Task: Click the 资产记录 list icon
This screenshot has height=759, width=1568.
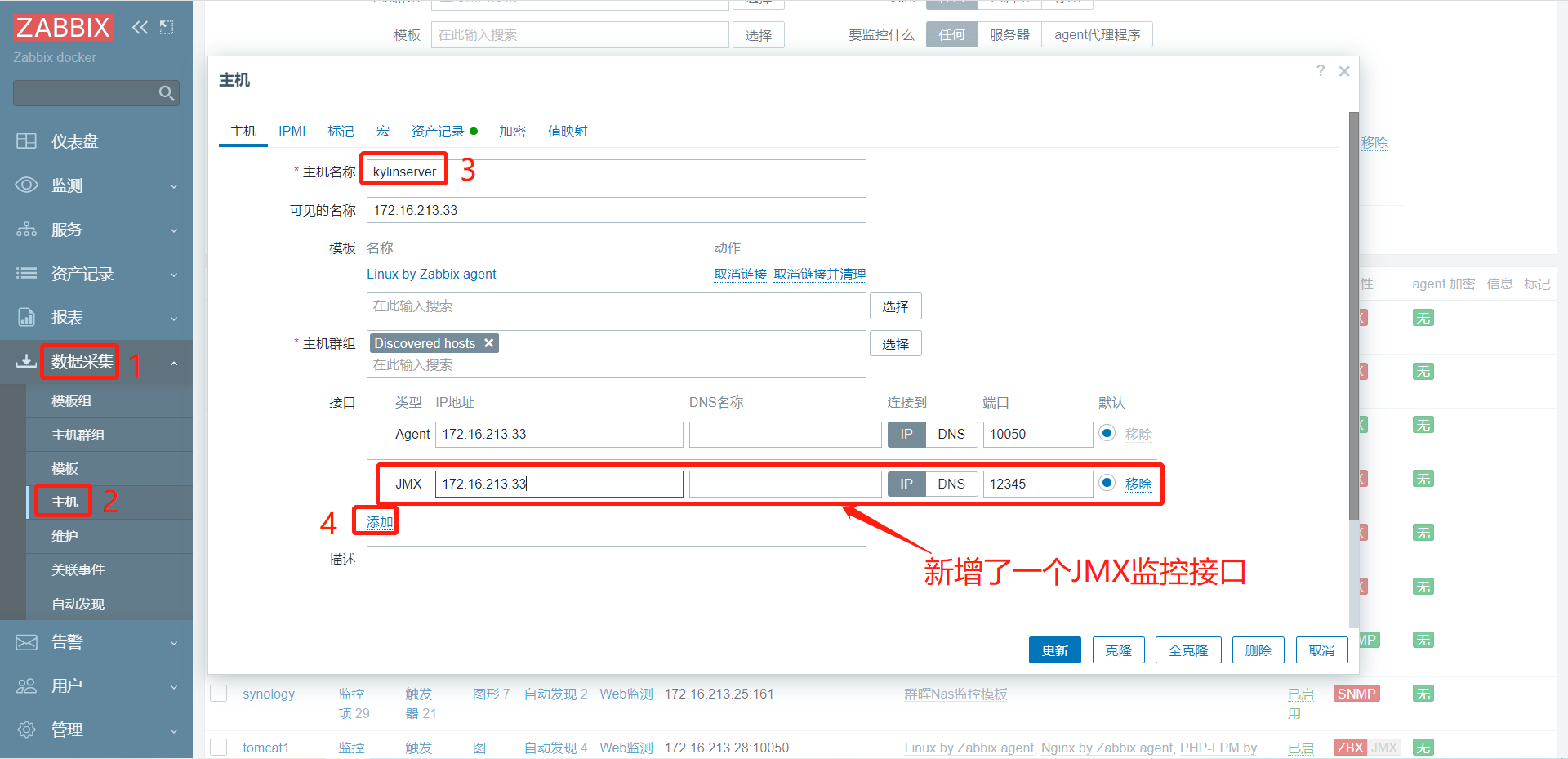Action: [x=26, y=273]
